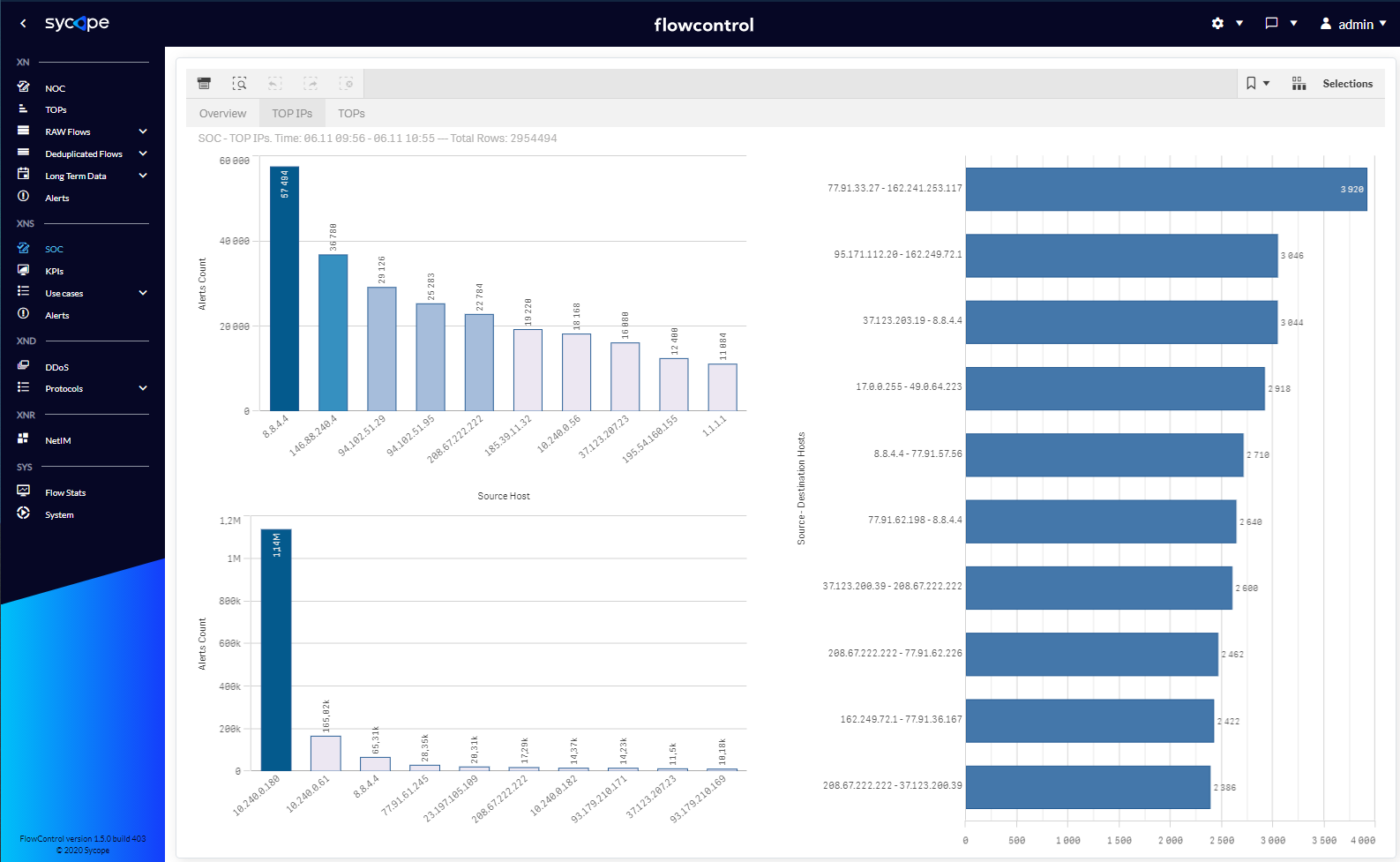This screenshot has width=1400, height=862.
Task: Select the 77.91.33.27 - 162.241.253.117 bar
Action: (x=1166, y=189)
